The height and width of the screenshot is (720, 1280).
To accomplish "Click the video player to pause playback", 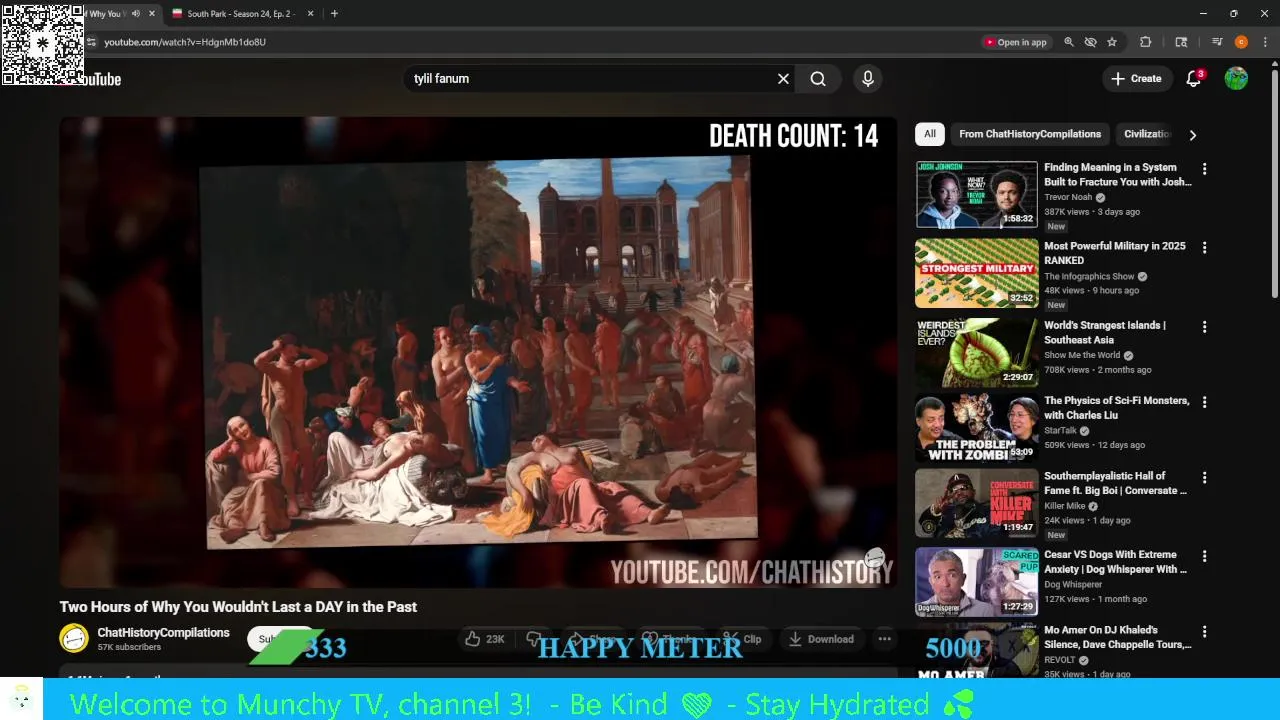I will coord(478,351).
